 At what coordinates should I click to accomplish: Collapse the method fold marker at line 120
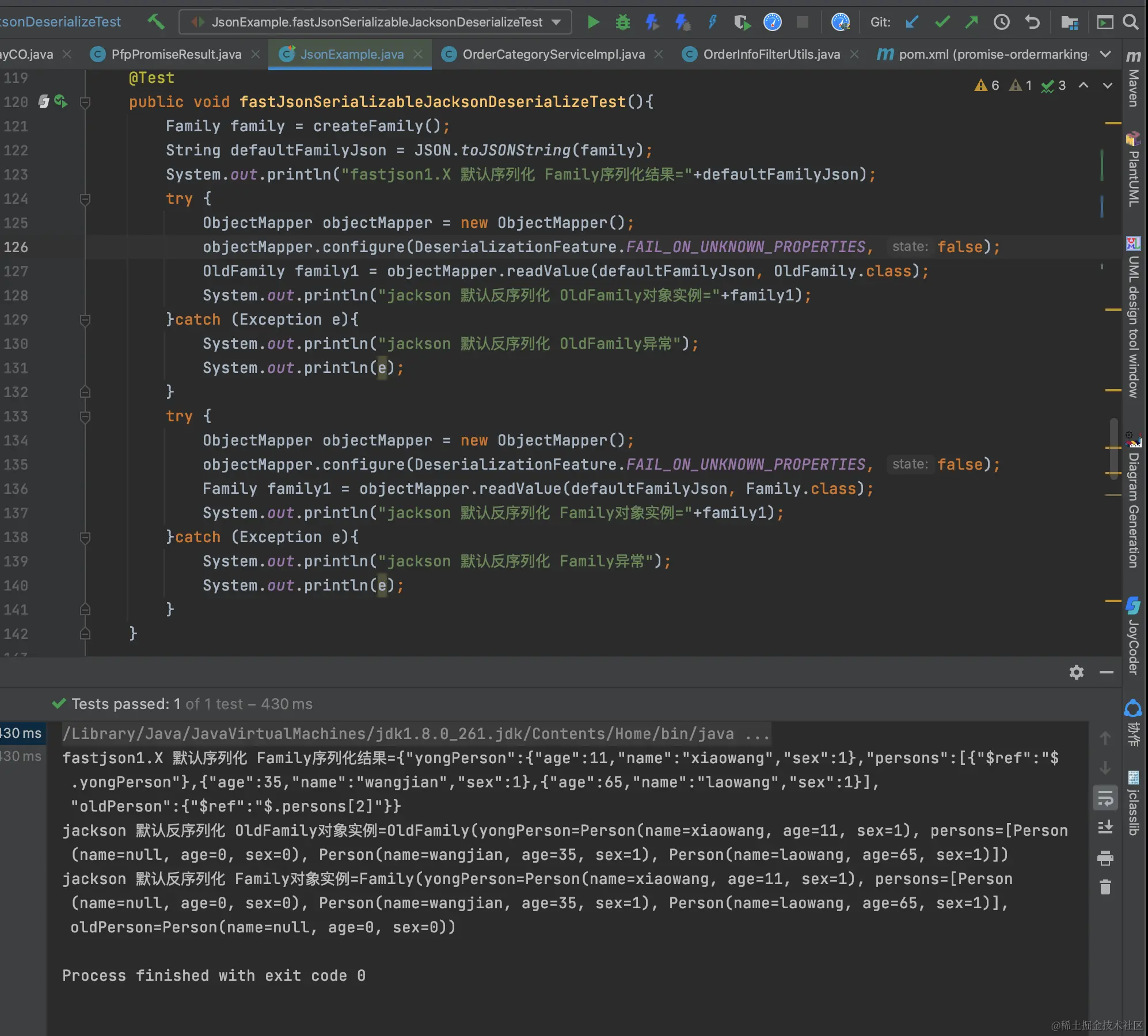85,102
